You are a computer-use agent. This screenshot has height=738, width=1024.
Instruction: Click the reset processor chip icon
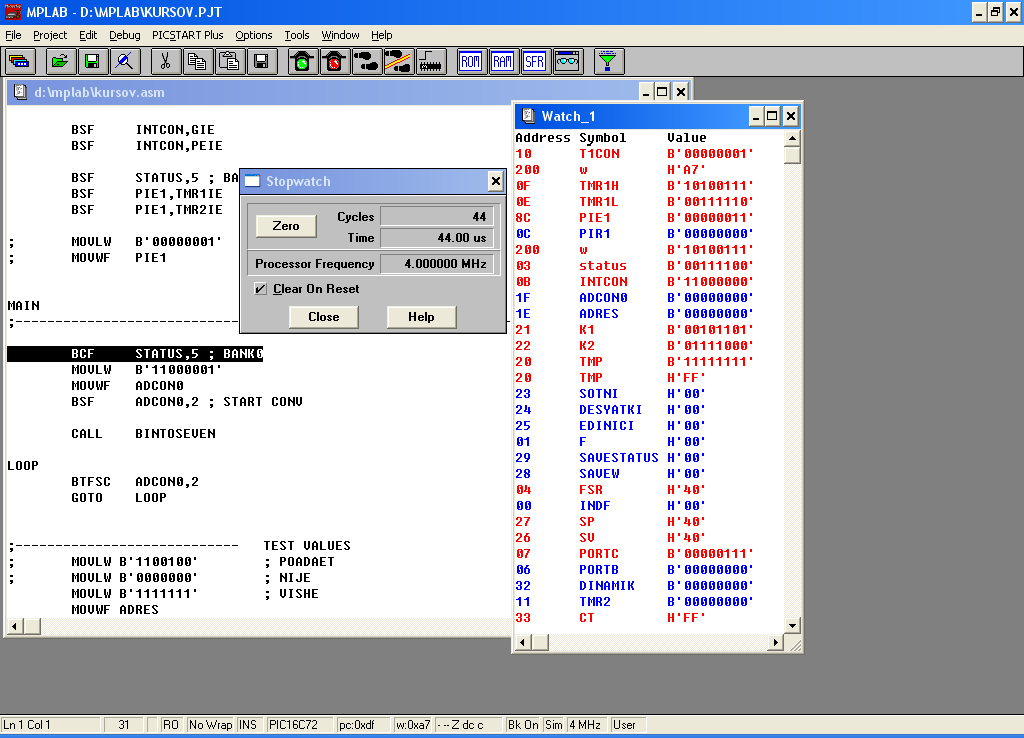tap(430, 62)
